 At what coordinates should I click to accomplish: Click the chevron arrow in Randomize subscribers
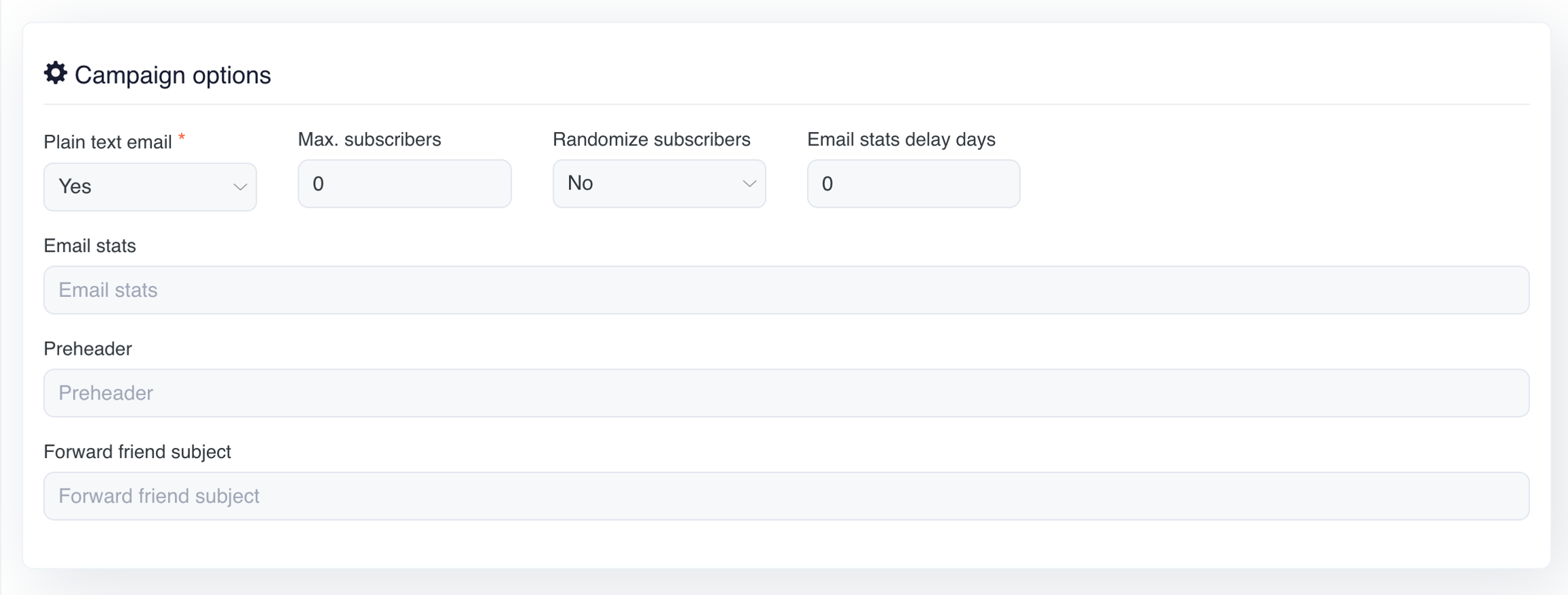pyautogui.click(x=749, y=184)
